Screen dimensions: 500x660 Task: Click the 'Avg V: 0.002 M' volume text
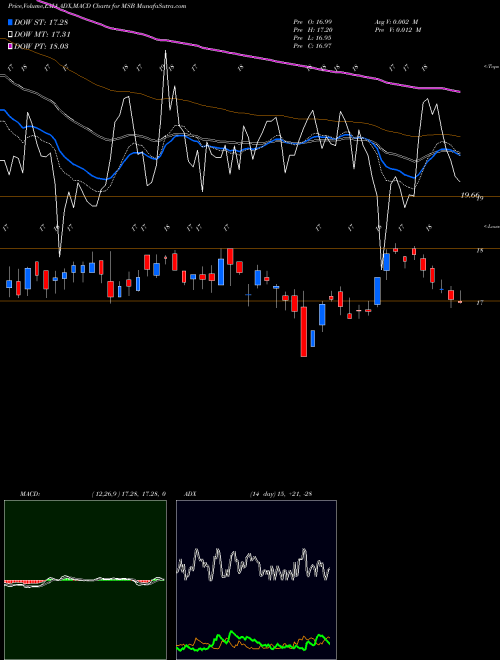398,21
